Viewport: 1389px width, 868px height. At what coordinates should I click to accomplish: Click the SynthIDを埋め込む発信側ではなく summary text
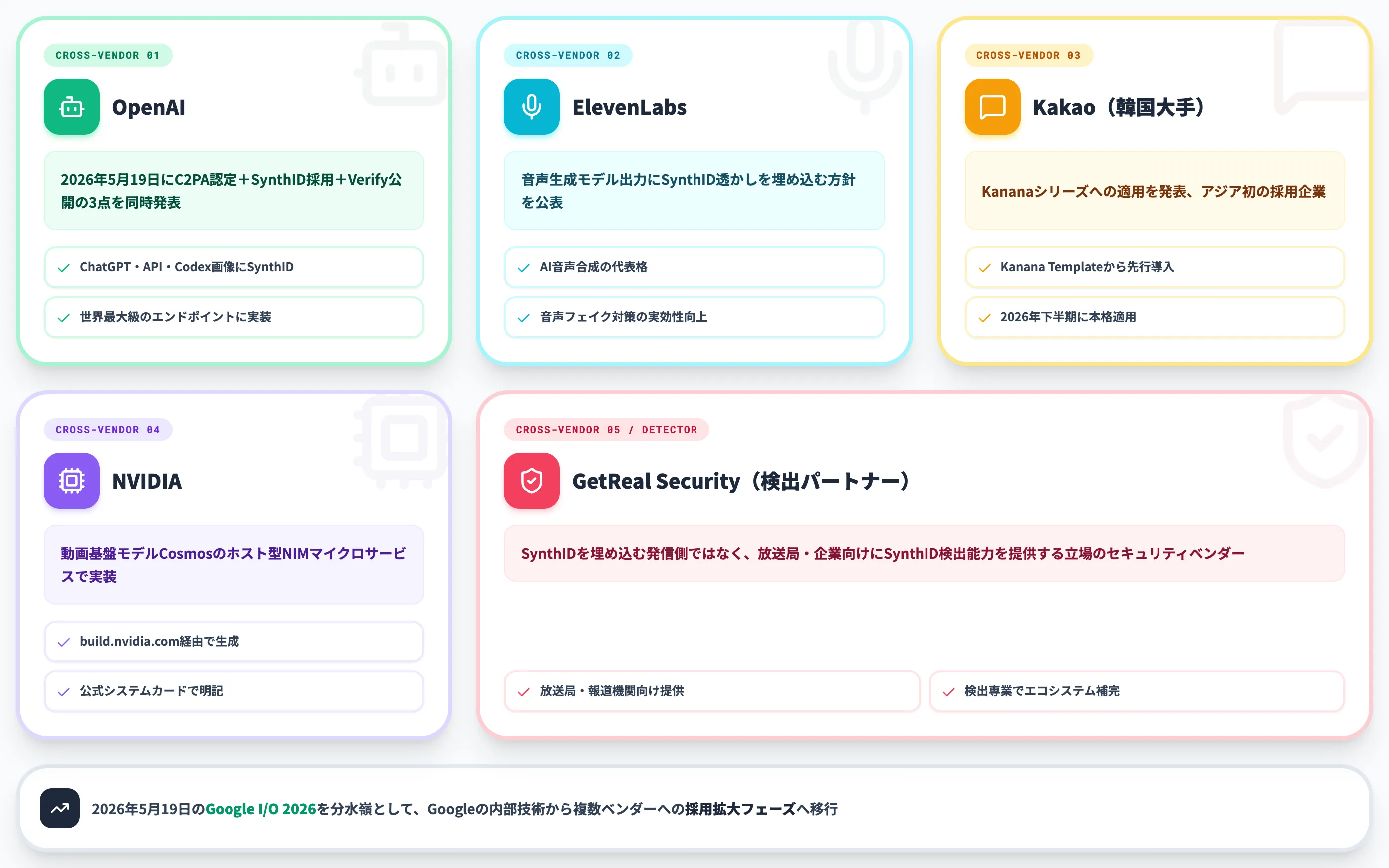coord(883,553)
